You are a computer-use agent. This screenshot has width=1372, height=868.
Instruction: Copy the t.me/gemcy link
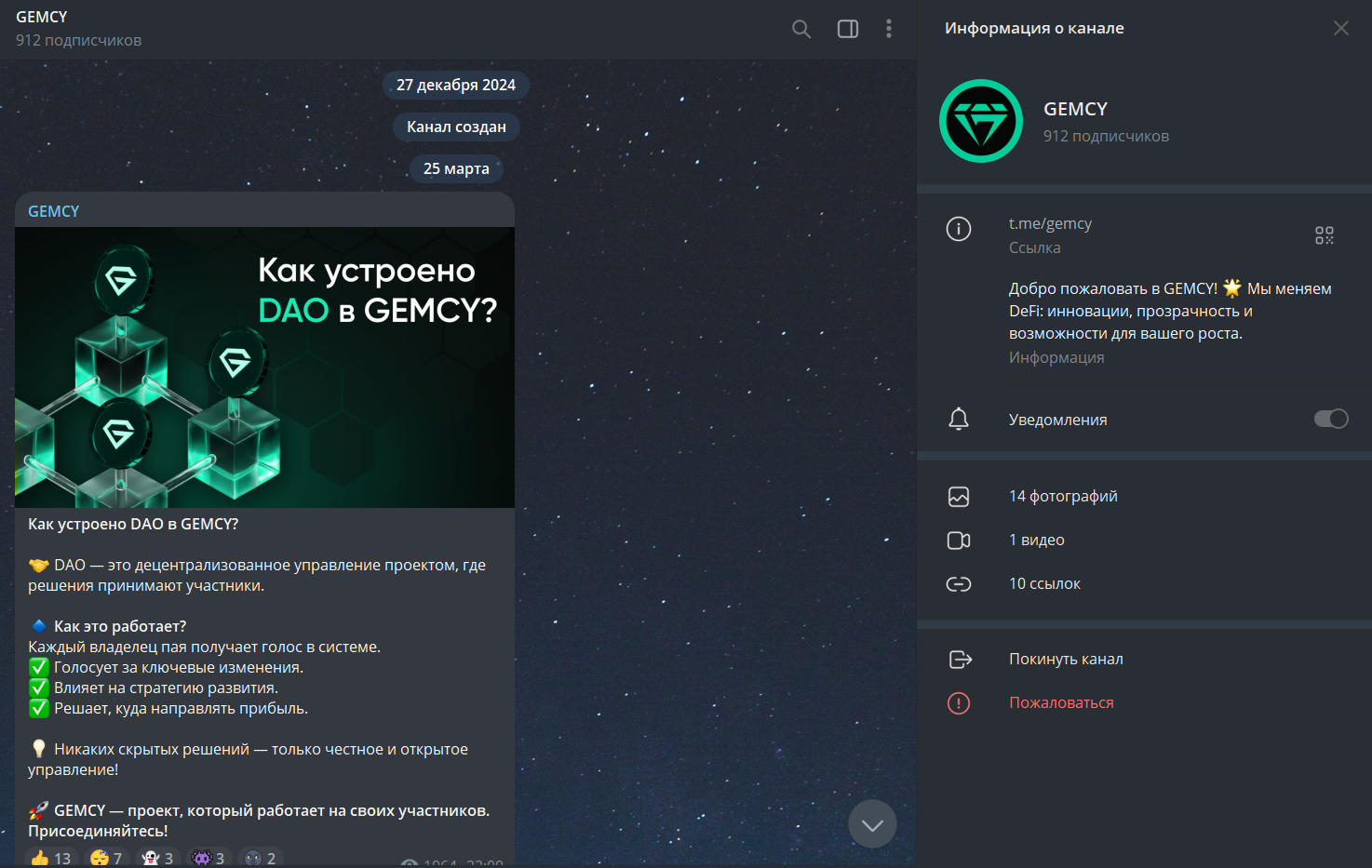1050,223
